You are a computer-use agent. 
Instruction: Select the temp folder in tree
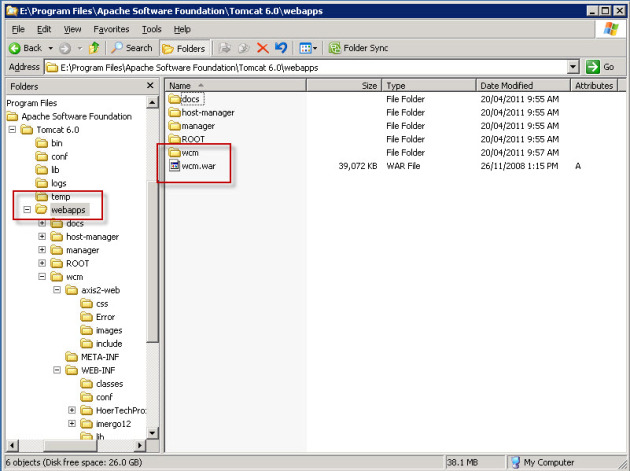pos(53,197)
